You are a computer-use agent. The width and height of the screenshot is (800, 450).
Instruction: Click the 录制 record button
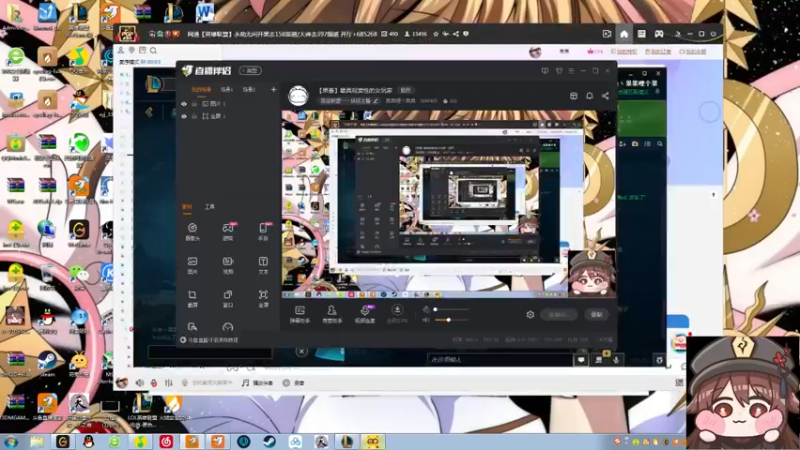596,314
